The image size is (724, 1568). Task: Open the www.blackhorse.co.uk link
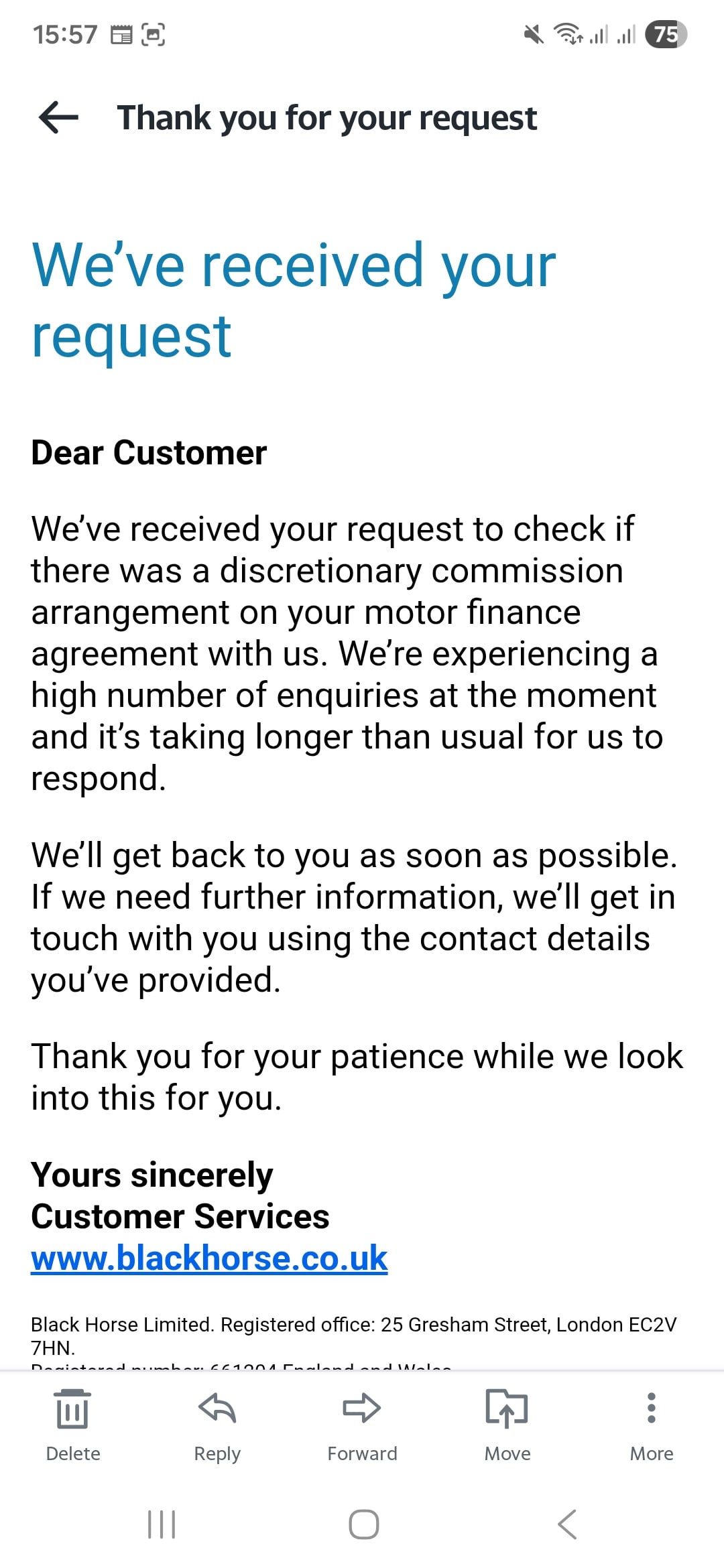[209, 1258]
